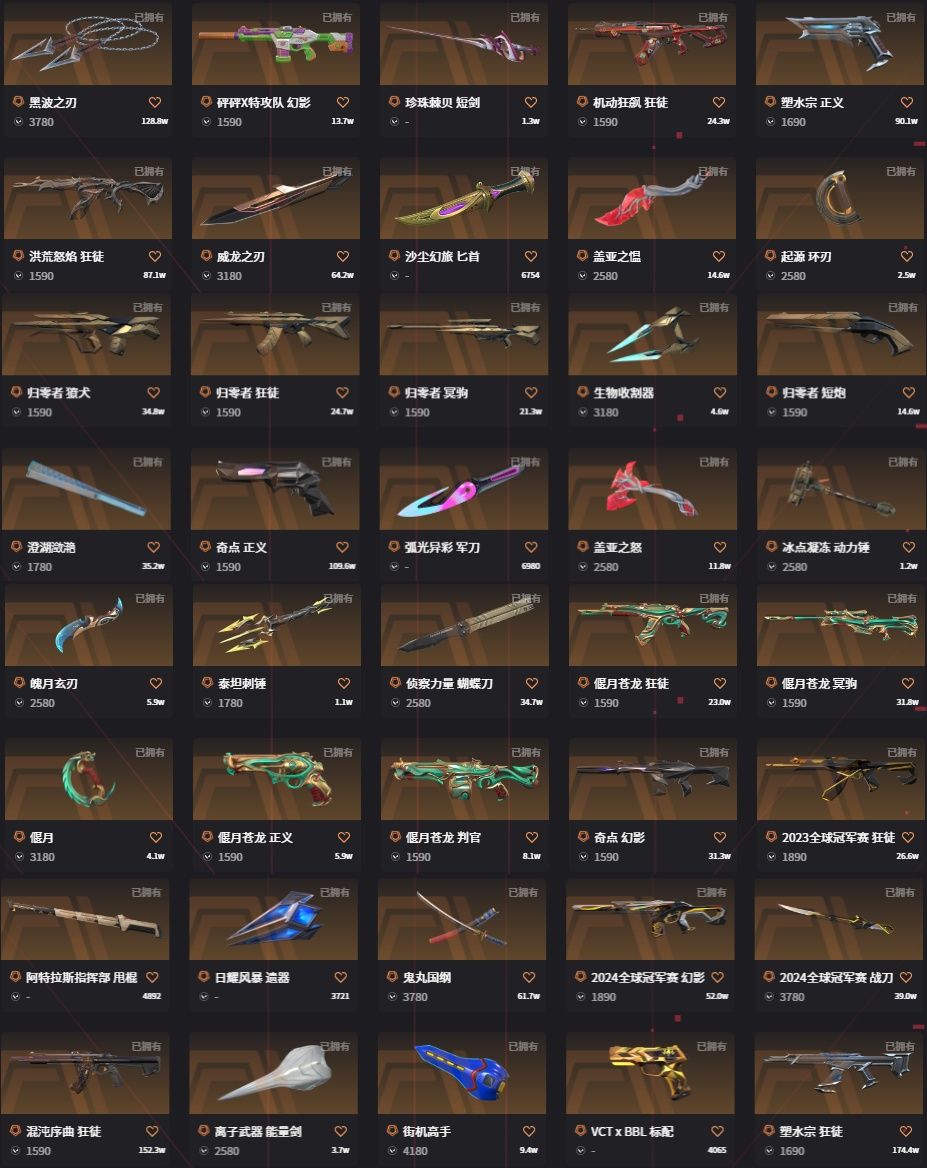
Task: Select the 日耀风暴 遗器 blue knife thumbnail
Action: (273, 919)
